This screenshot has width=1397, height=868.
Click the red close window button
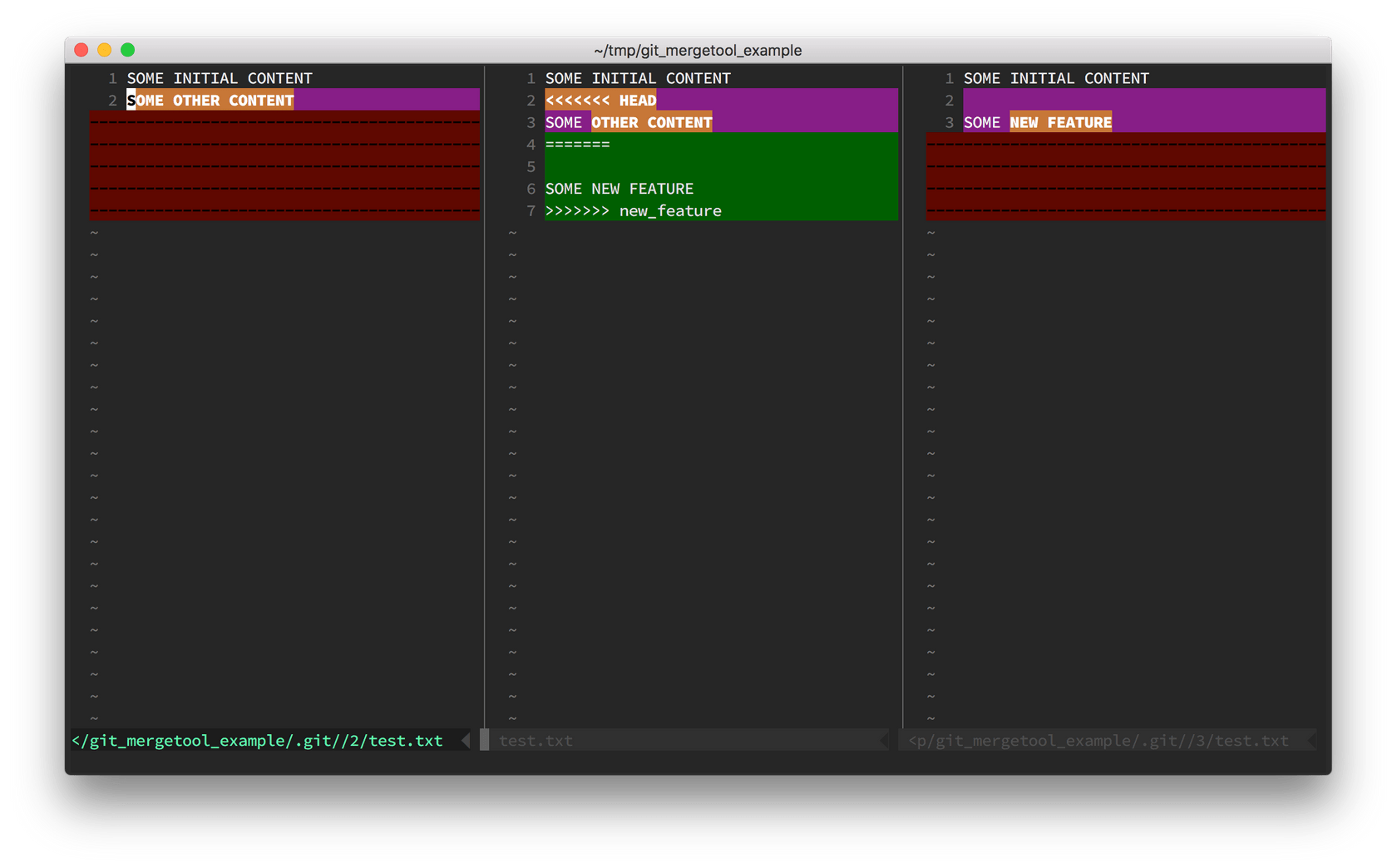coord(81,50)
